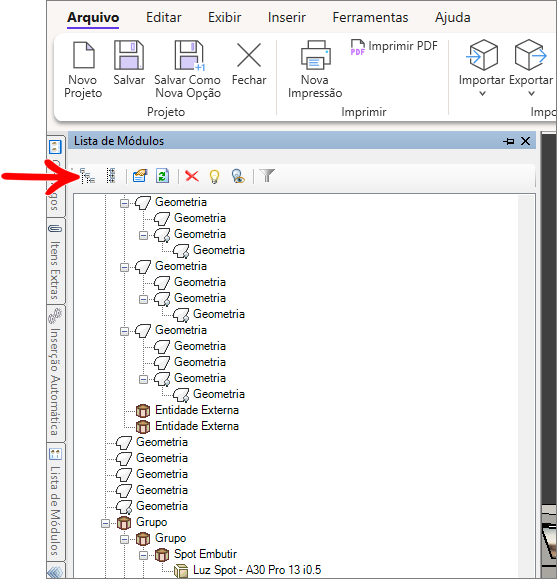Click Imprimir PDF in the ribbon
Viewport: 557px width, 579px height.
[x=394, y=47]
